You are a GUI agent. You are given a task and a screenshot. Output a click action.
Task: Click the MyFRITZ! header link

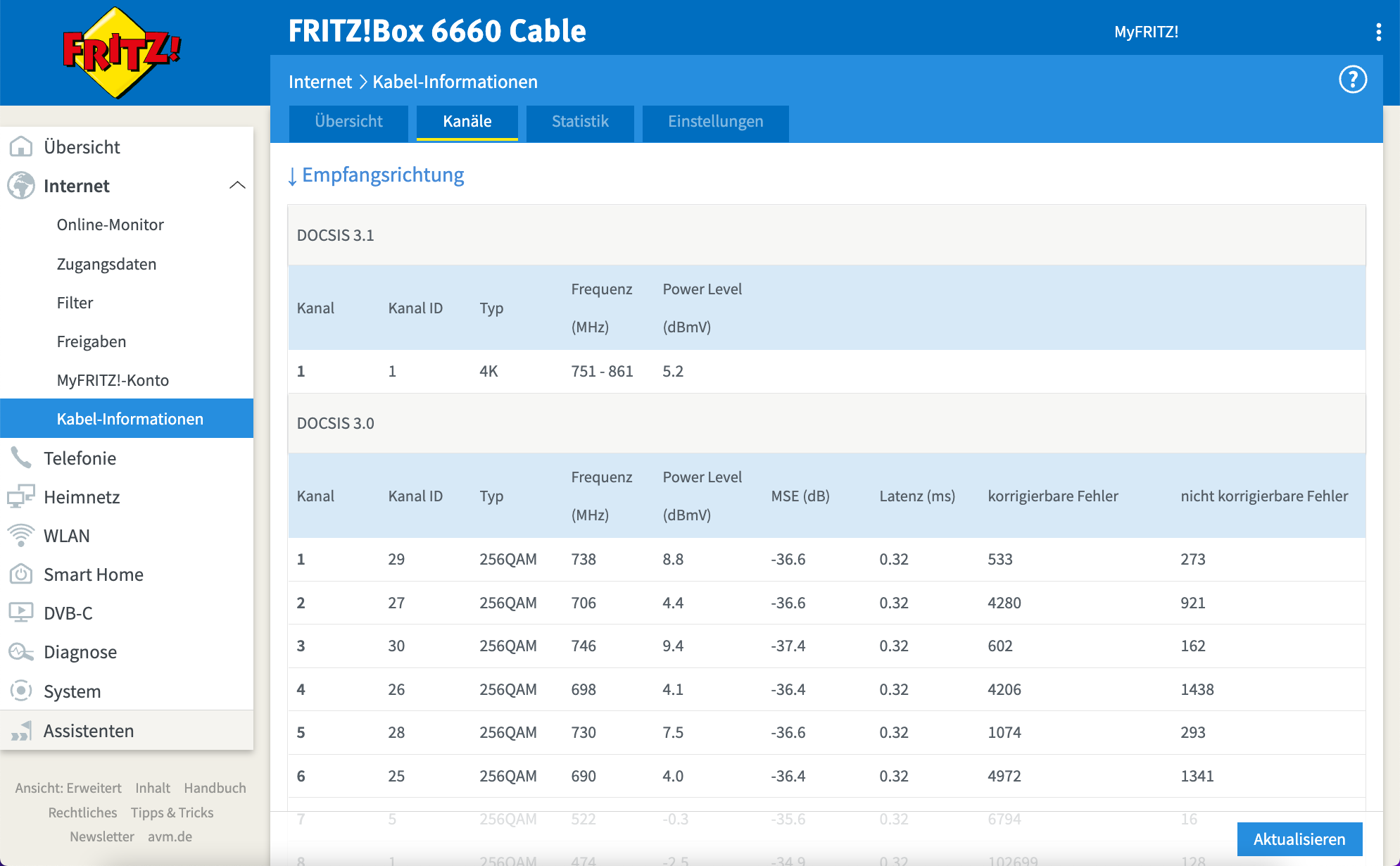point(1146,32)
